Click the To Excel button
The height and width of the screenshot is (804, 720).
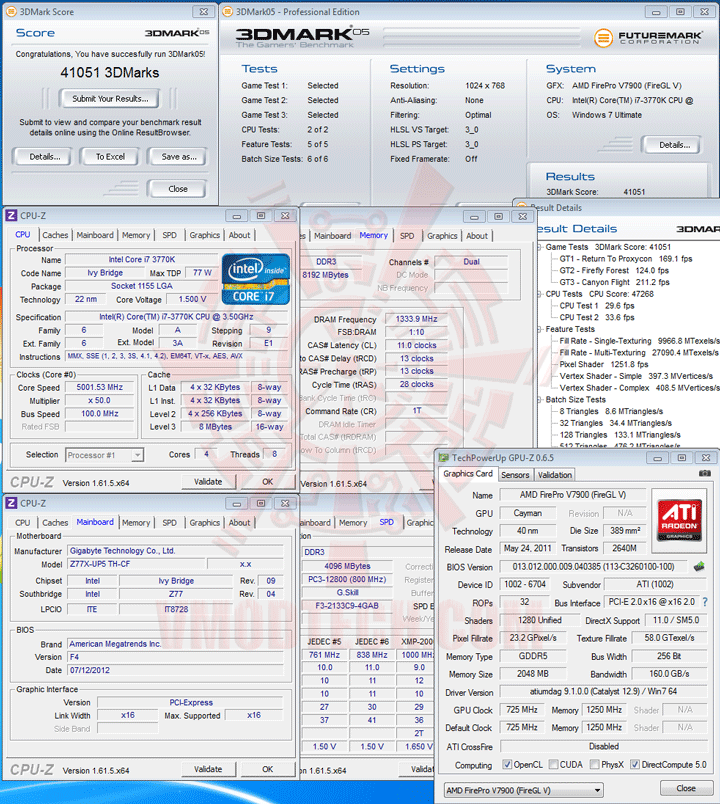point(110,157)
